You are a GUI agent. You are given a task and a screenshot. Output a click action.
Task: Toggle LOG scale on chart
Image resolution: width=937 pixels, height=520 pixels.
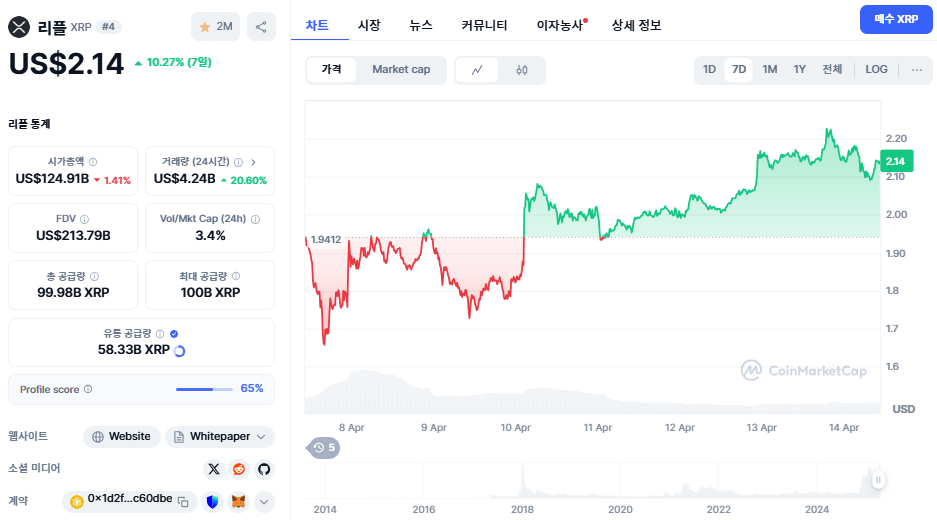[876, 70]
